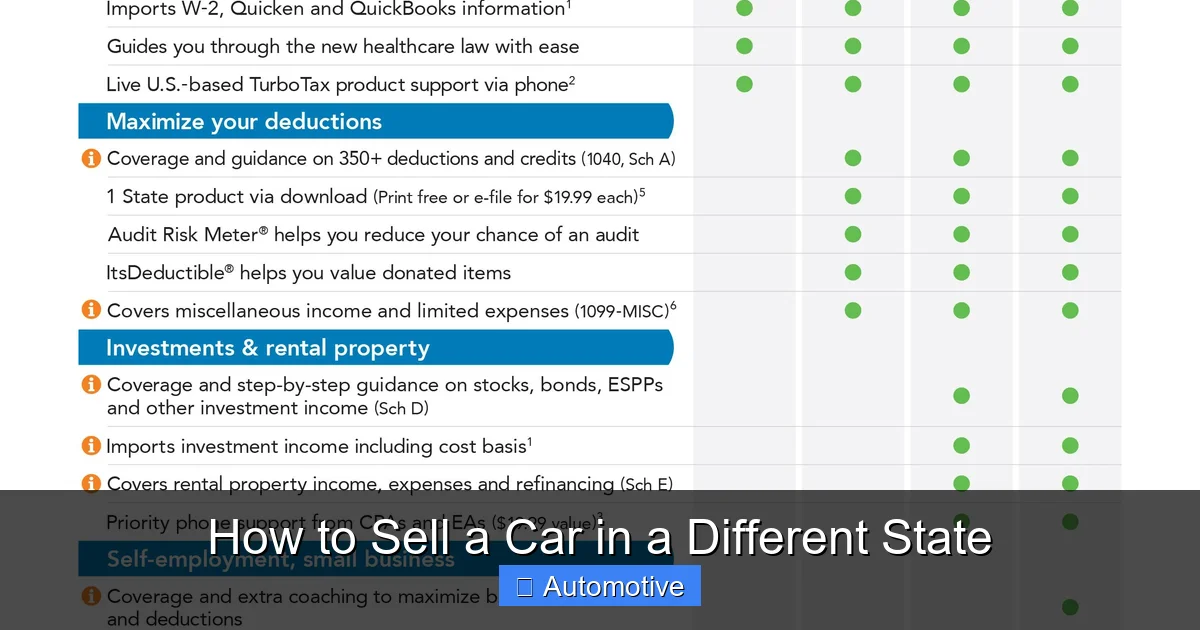Image resolution: width=1200 pixels, height=630 pixels.
Task: Click the first green dot for healthcare law guidance
Action: tap(744, 45)
